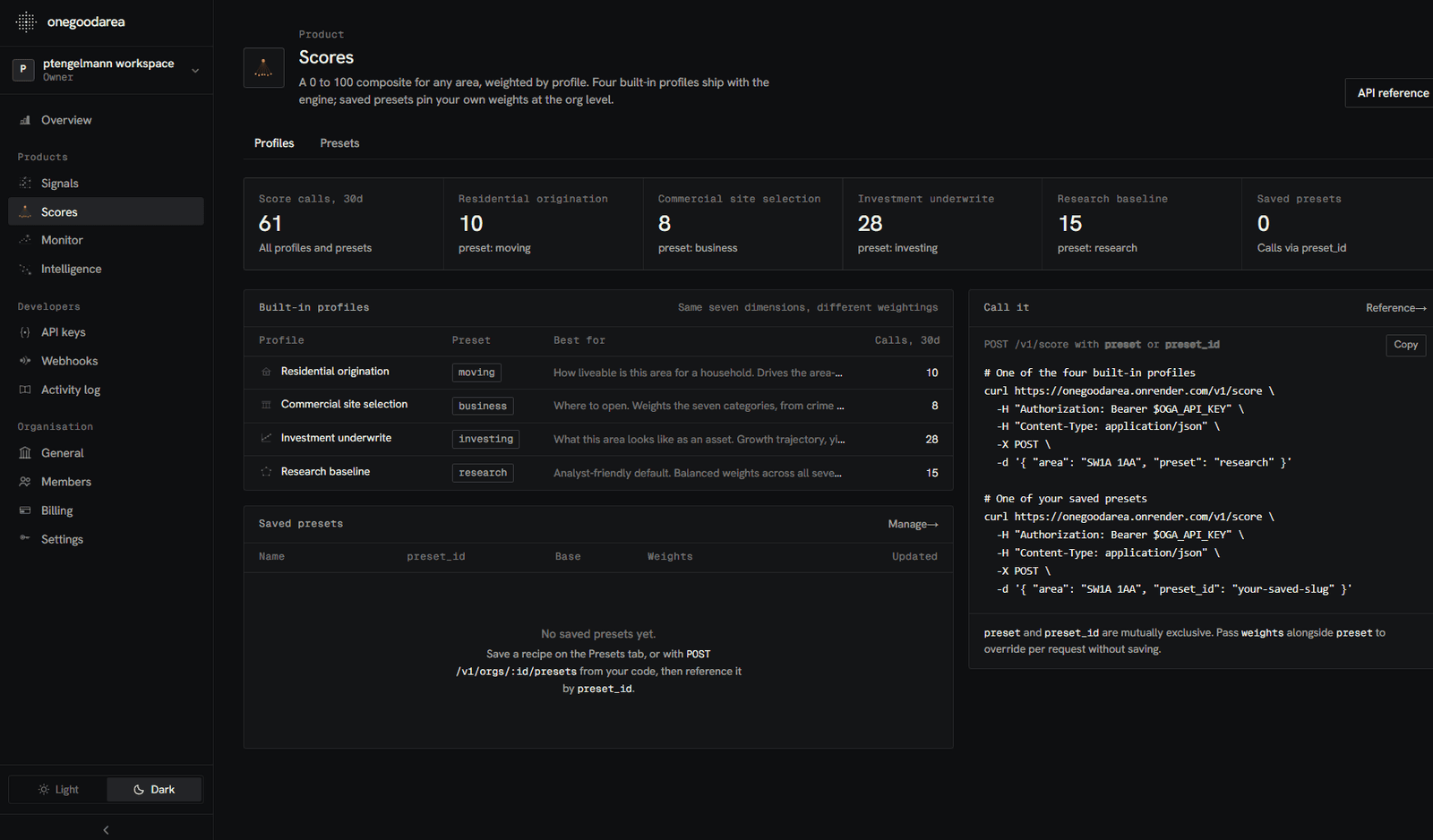Open the Profiles tab
Image resolution: width=1433 pixels, height=840 pixels.
pyautogui.click(x=274, y=143)
